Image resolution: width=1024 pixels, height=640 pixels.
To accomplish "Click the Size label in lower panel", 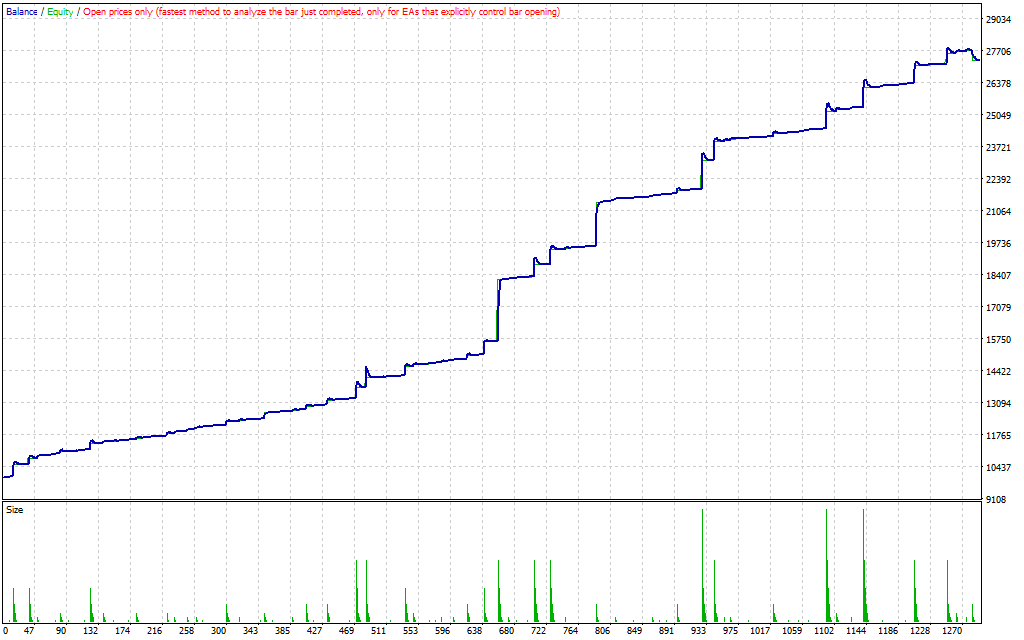I will (x=15, y=510).
